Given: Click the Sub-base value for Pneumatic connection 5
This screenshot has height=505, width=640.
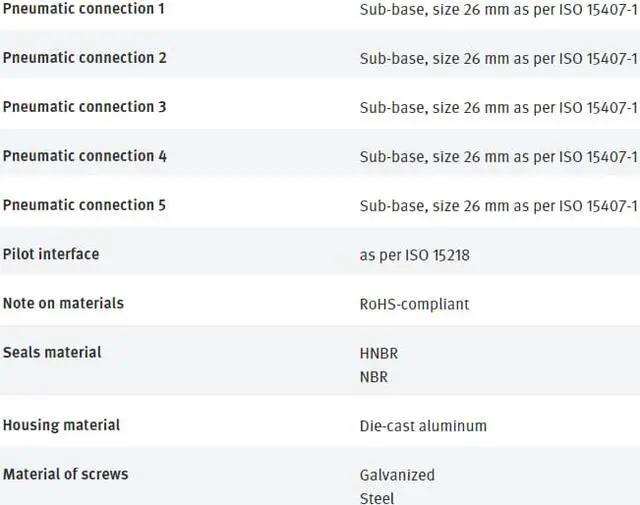Looking at the screenshot, I should [x=498, y=206].
